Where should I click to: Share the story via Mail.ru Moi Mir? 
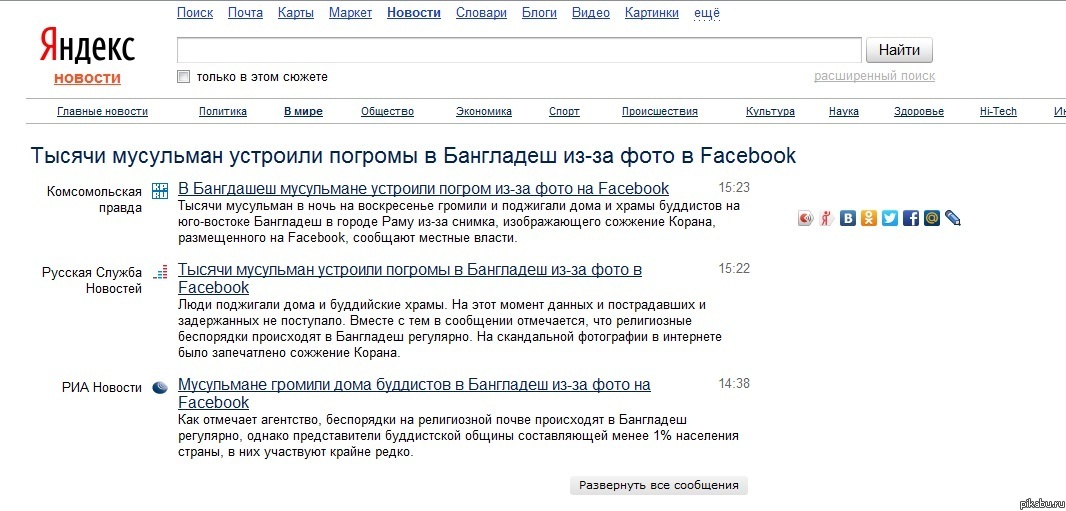point(931,218)
